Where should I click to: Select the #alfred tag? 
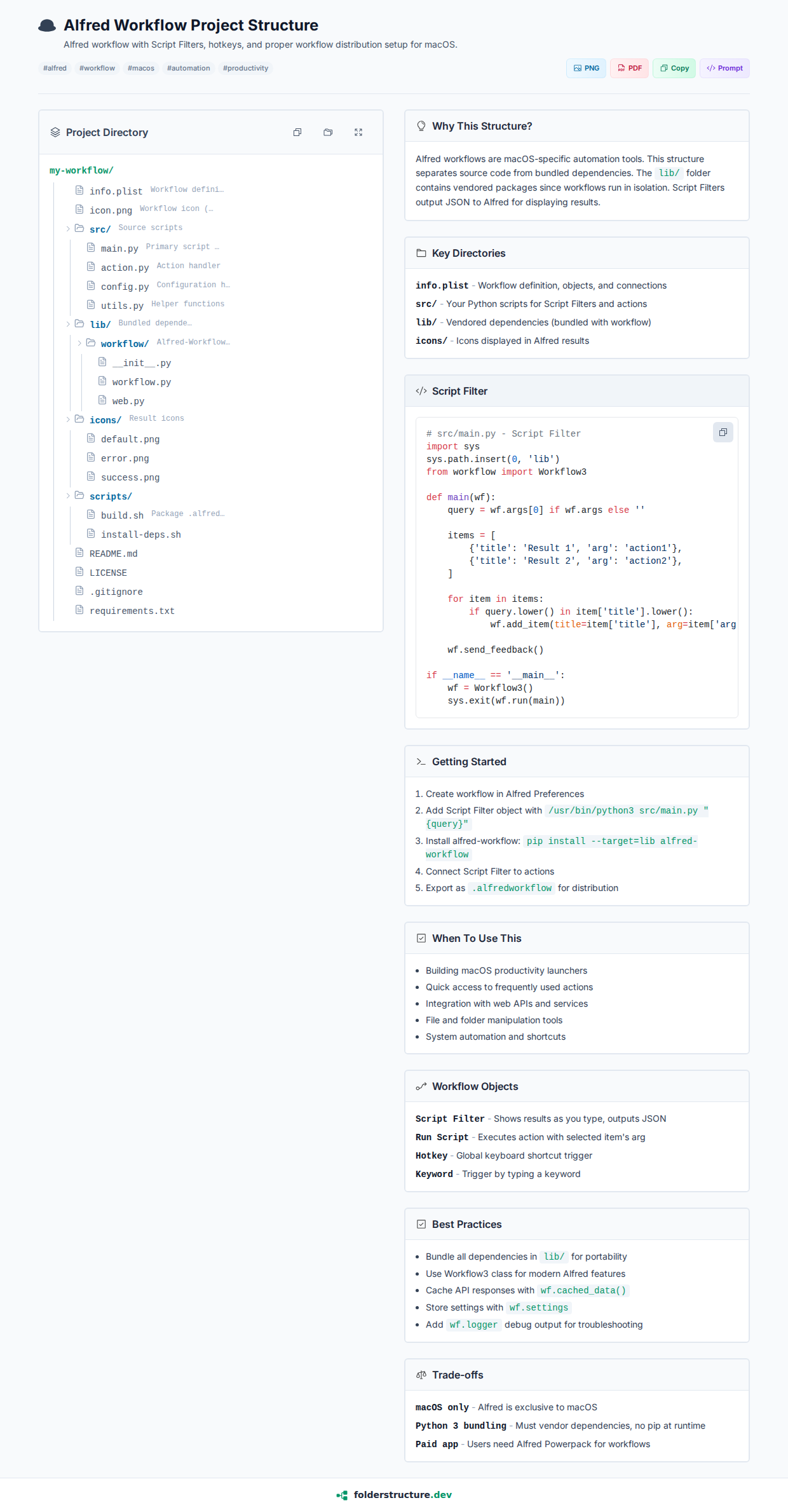point(55,68)
